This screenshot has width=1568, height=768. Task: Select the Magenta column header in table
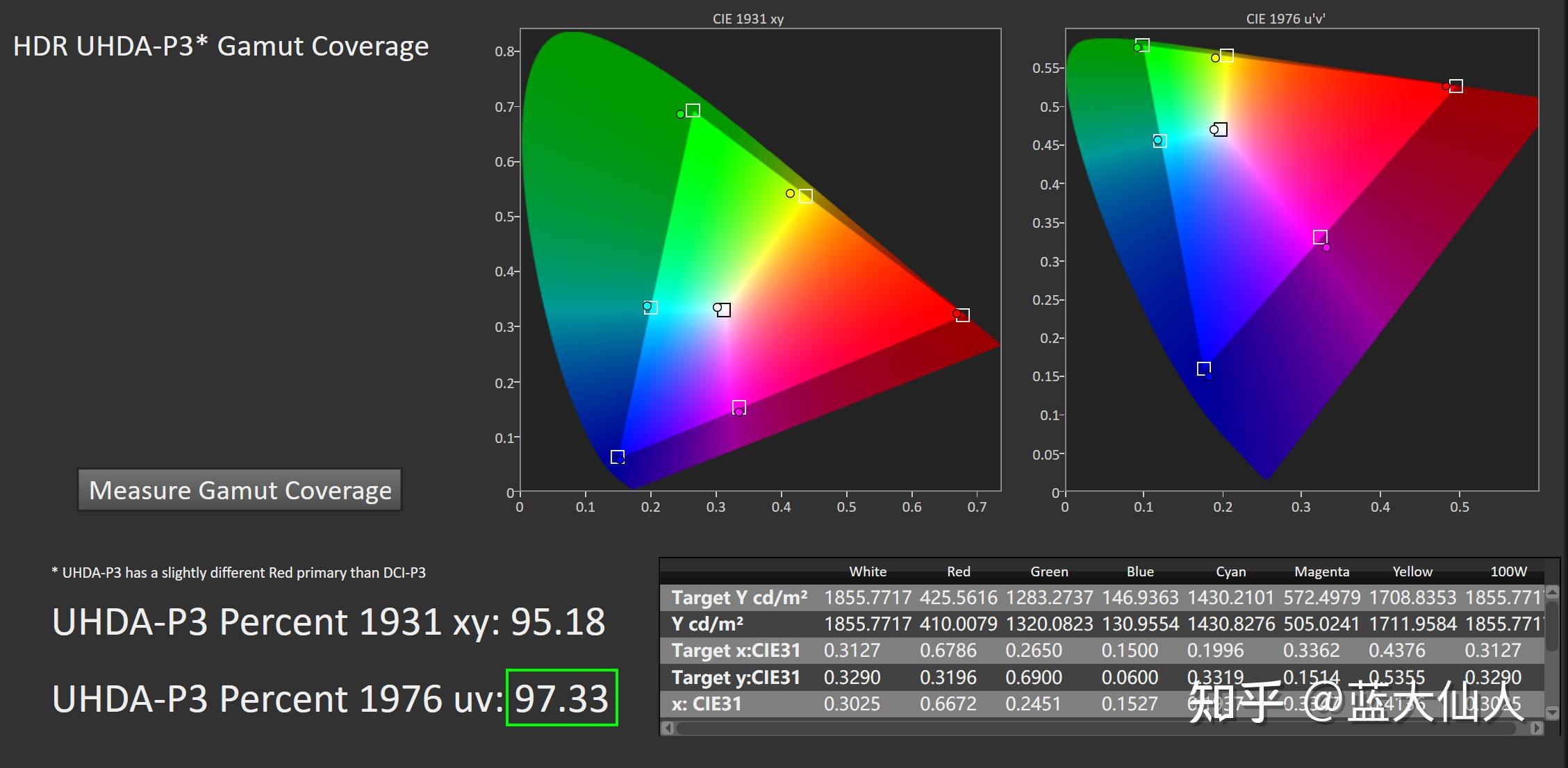(x=1321, y=571)
